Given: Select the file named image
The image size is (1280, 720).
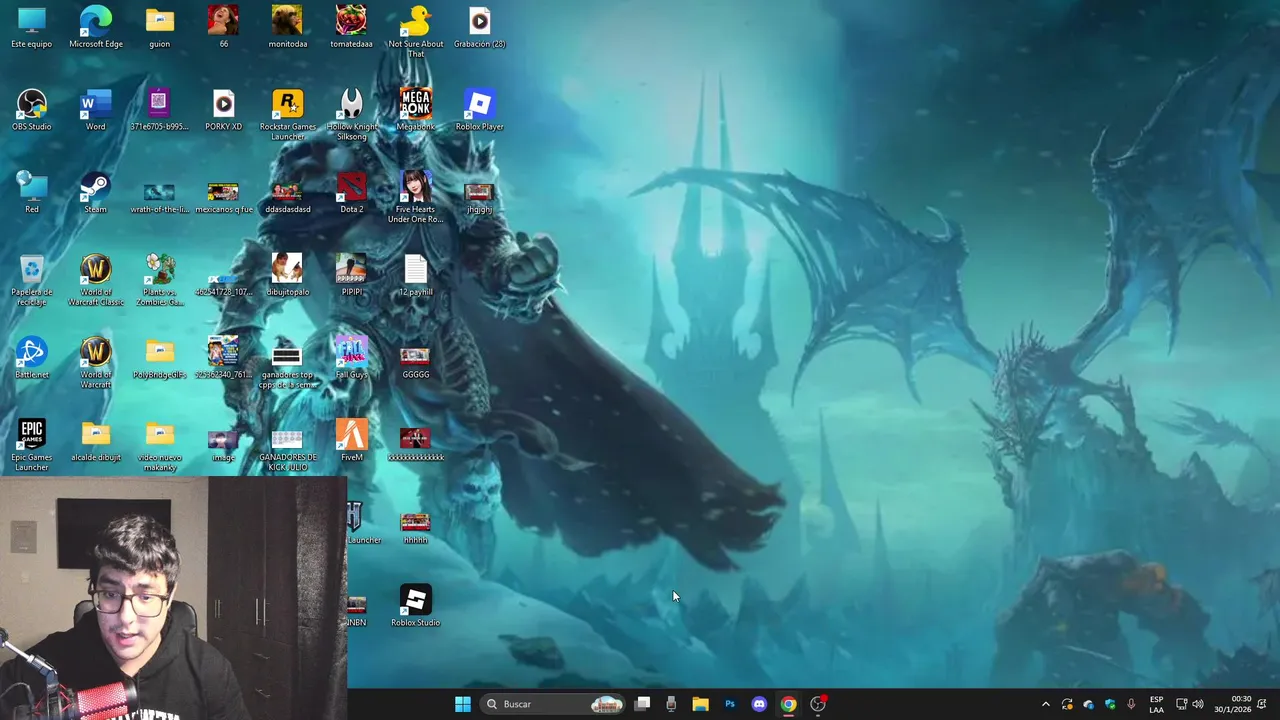Looking at the screenshot, I should pyautogui.click(x=223, y=446).
